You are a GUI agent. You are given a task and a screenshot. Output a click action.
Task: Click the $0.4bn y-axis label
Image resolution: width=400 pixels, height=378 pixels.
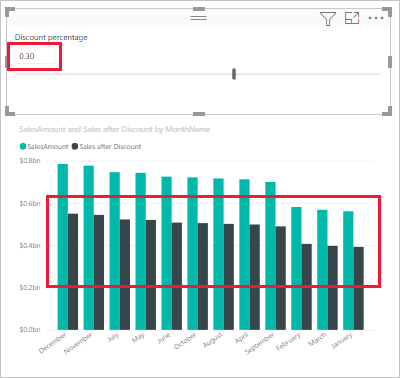click(30, 246)
